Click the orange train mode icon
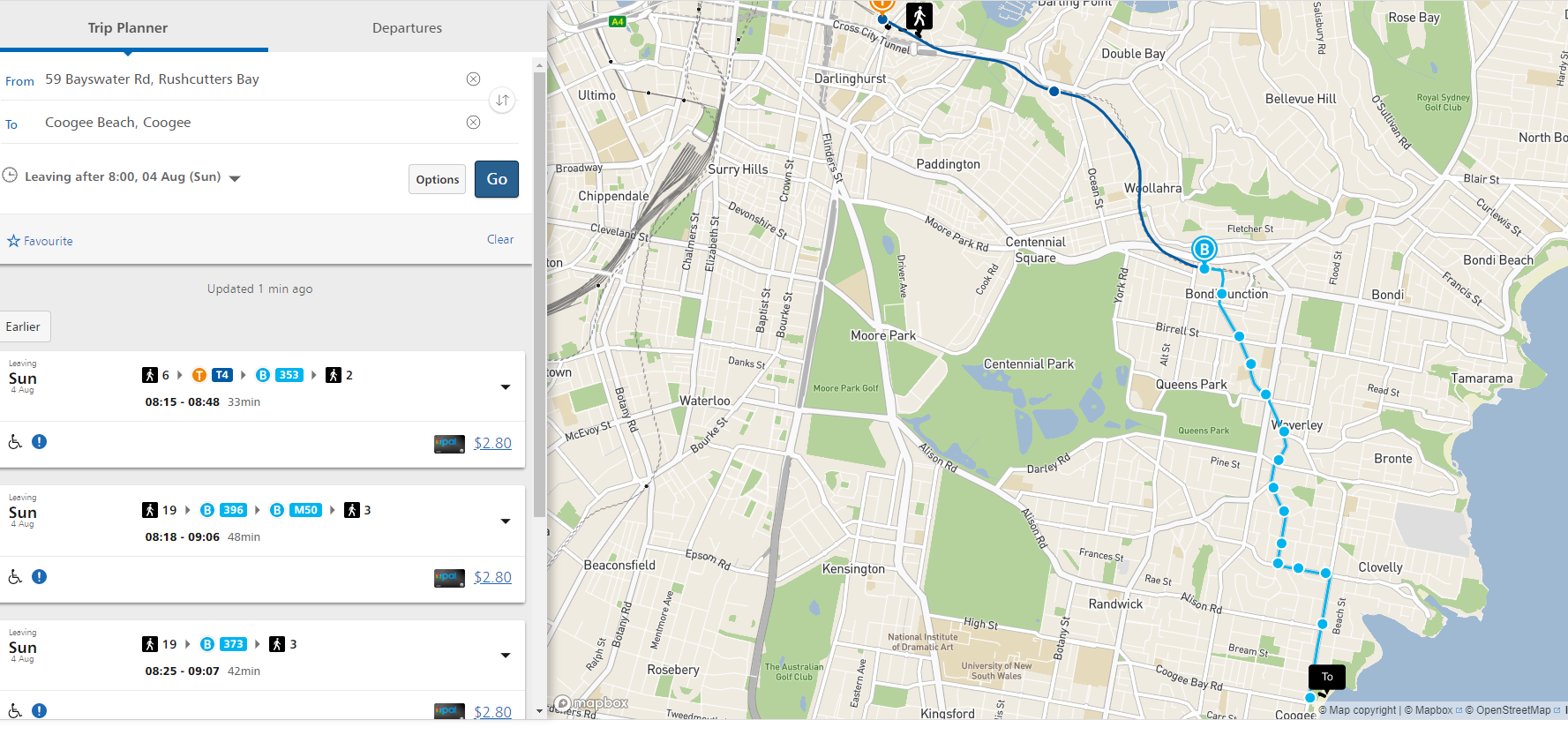Screen dimensions: 1568x735 199,375
